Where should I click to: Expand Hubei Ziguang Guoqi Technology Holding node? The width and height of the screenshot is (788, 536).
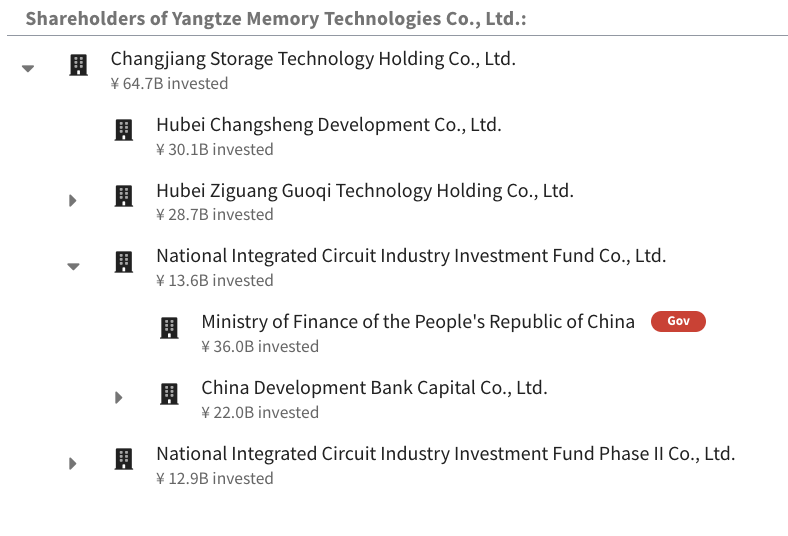73,200
